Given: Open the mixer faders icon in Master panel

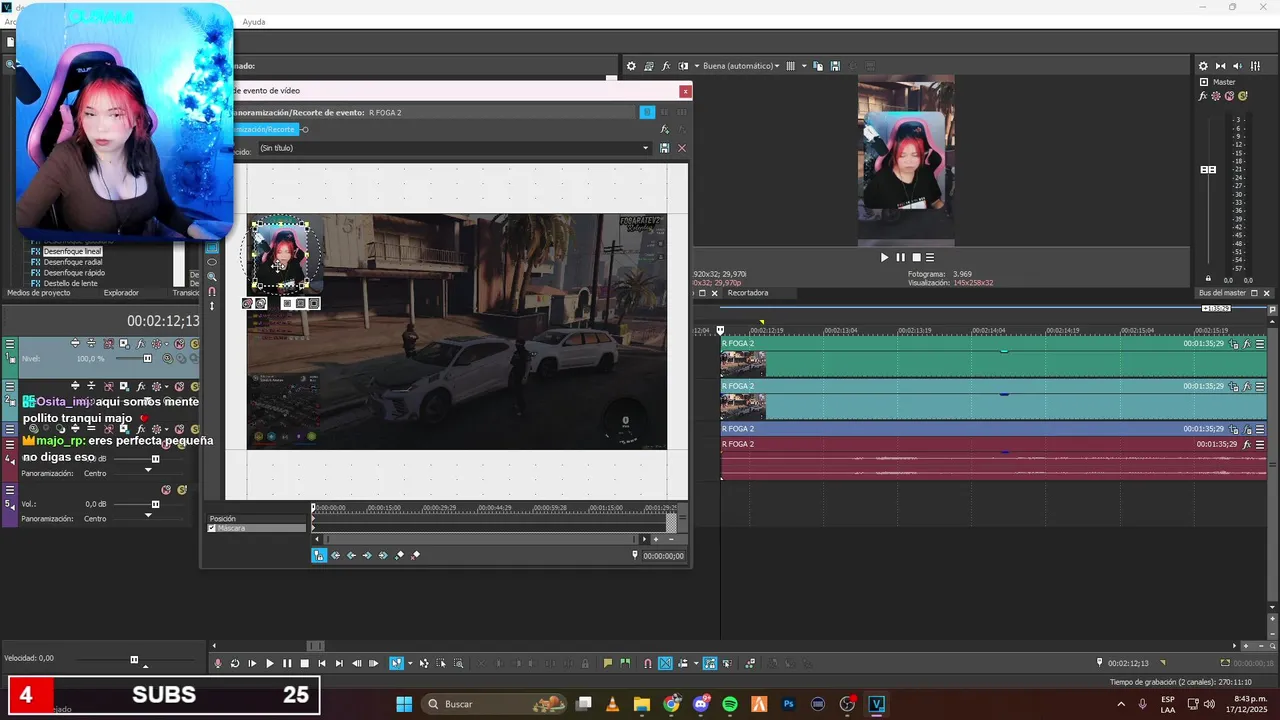Looking at the screenshot, I should [x=1255, y=66].
